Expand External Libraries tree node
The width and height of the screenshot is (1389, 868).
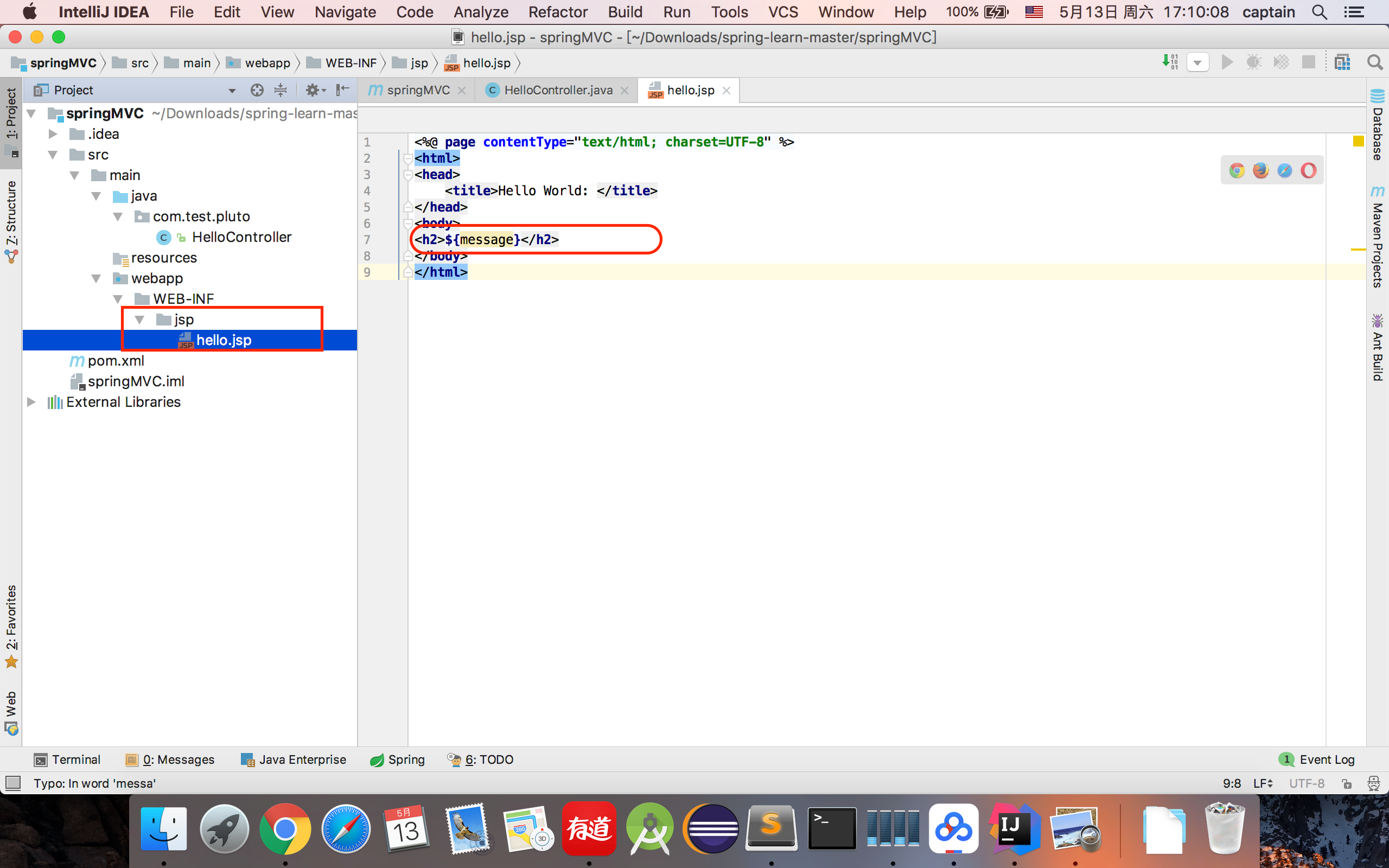[x=31, y=402]
